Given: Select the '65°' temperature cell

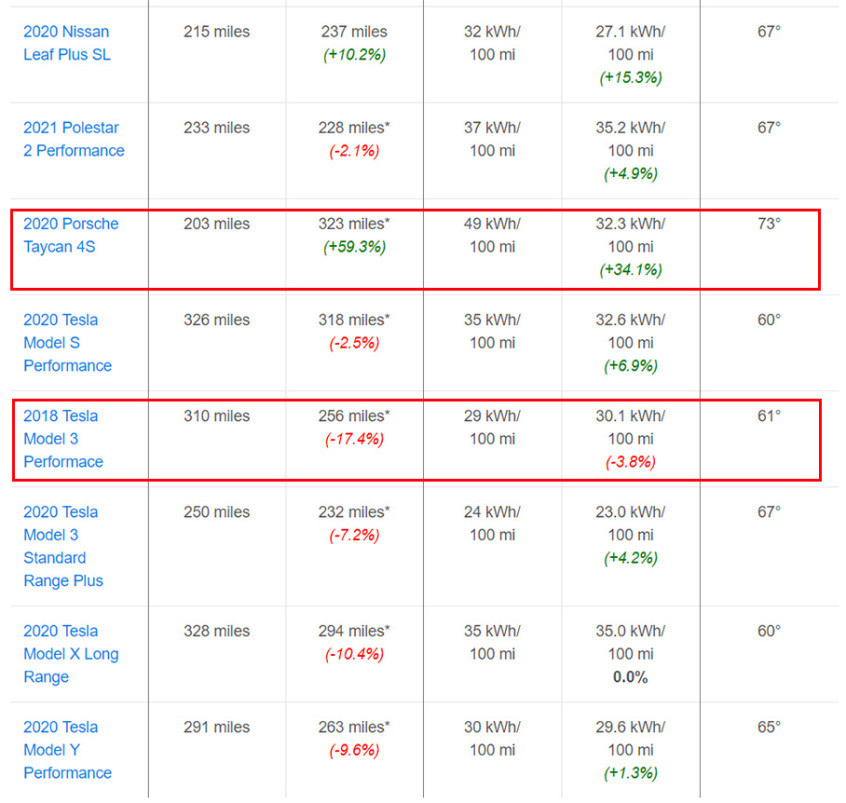Looking at the screenshot, I should click(769, 727).
